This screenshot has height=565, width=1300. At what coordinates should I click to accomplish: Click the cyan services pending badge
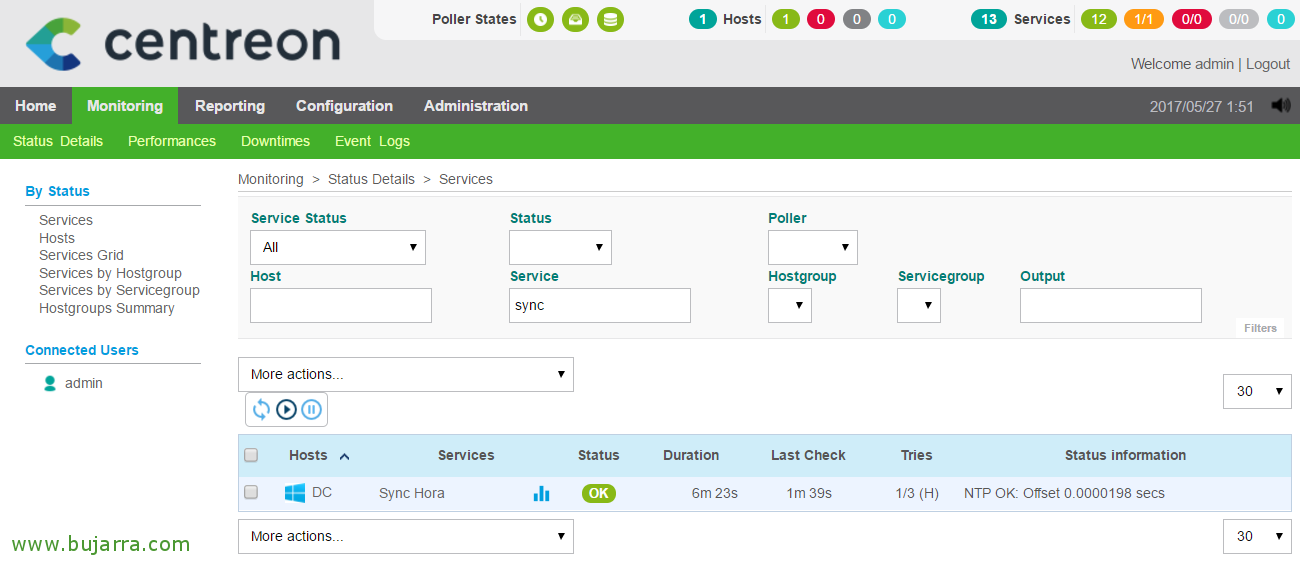coord(1280,19)
